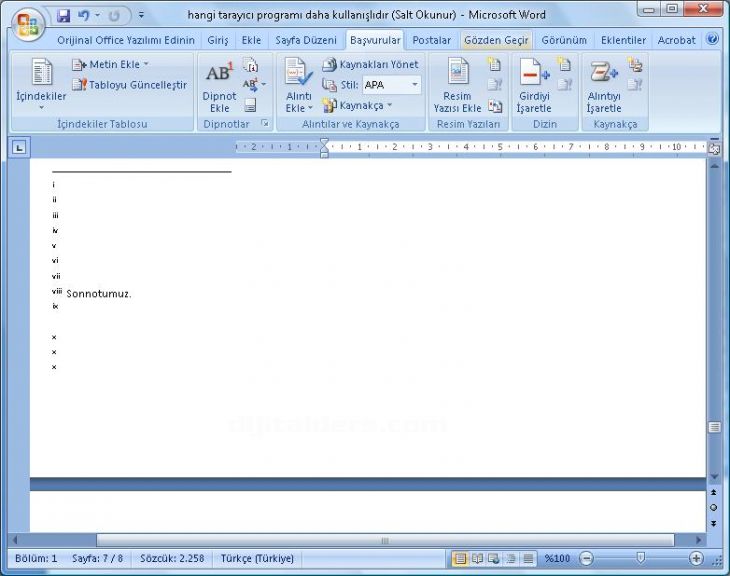The width and height of the screenshot is (730, 576).
Task: Open the Dipnotlar dialog launcher
Action: coord(265,123)
